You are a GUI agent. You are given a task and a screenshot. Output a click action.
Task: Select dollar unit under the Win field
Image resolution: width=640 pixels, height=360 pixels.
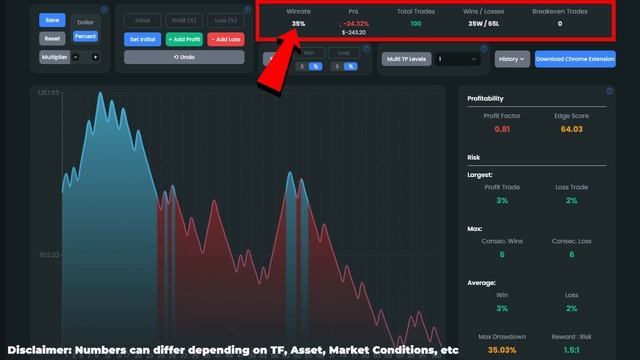pyautogui.click(x=302, y=67)
